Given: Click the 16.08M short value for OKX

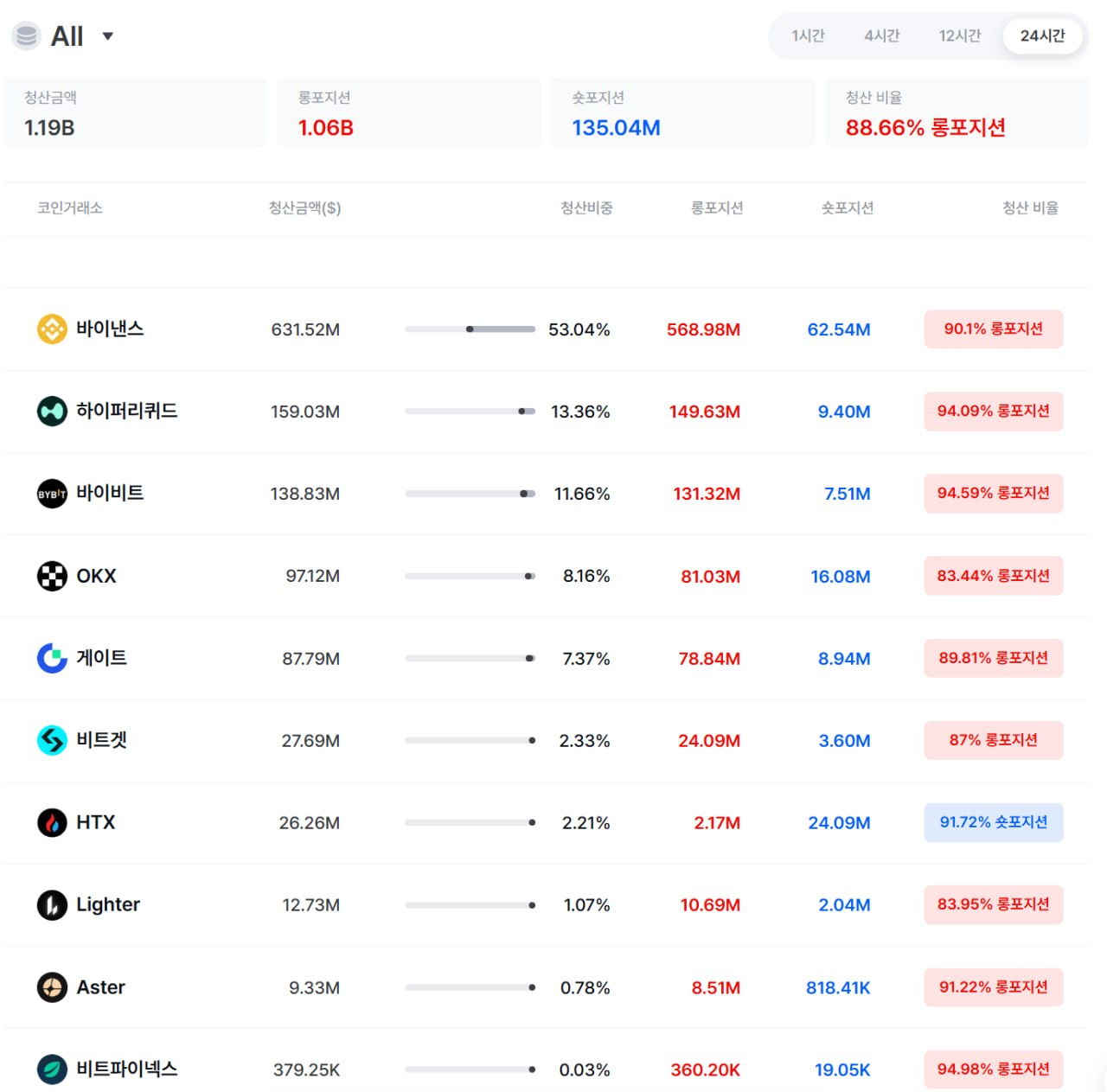Looking at the screenshot, I should (x=841, y=577).
